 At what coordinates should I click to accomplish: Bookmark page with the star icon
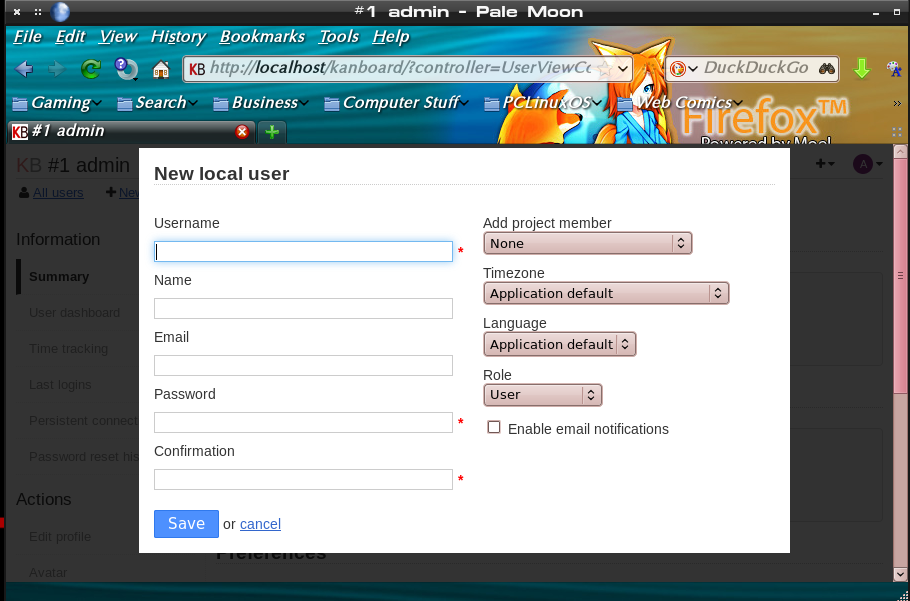pyautogui.click(x=604, y=69)
